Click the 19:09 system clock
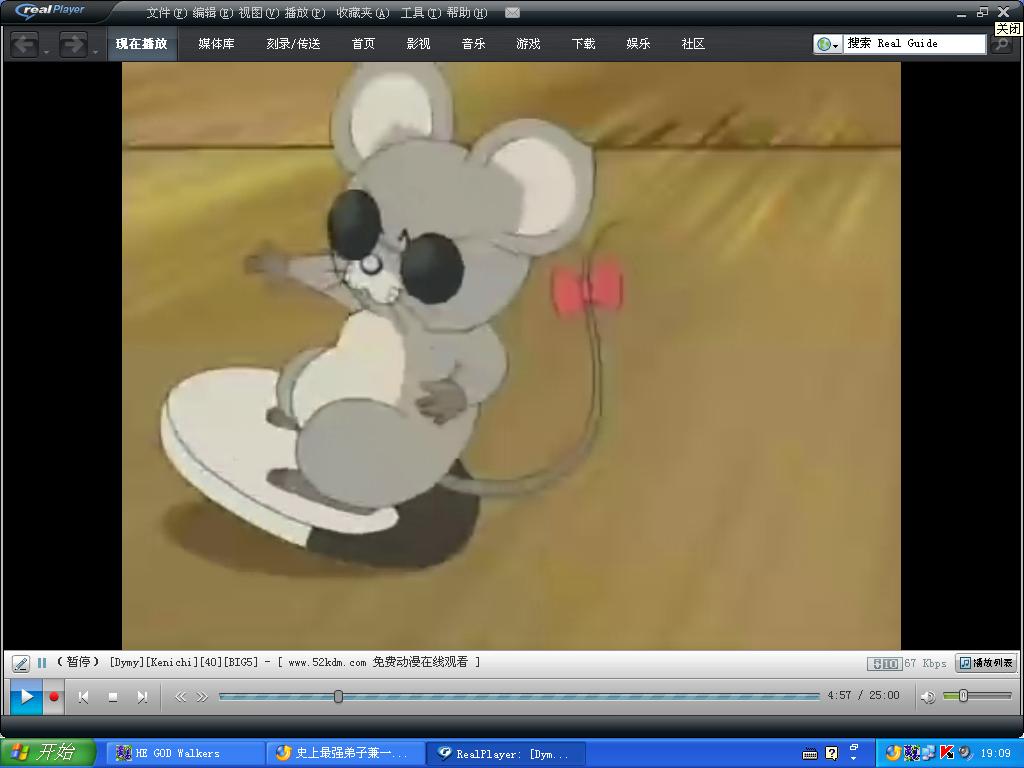 (995, 754)
